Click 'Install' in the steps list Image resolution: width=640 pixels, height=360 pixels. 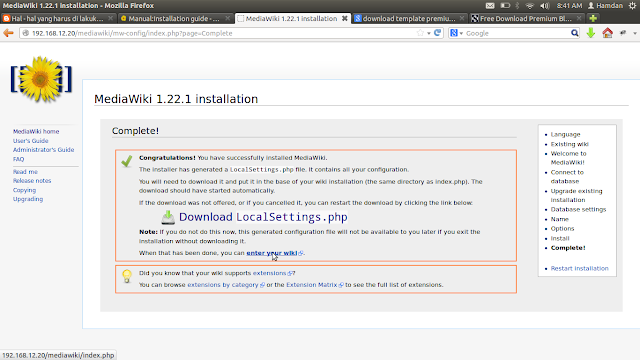tap(560, 238)
